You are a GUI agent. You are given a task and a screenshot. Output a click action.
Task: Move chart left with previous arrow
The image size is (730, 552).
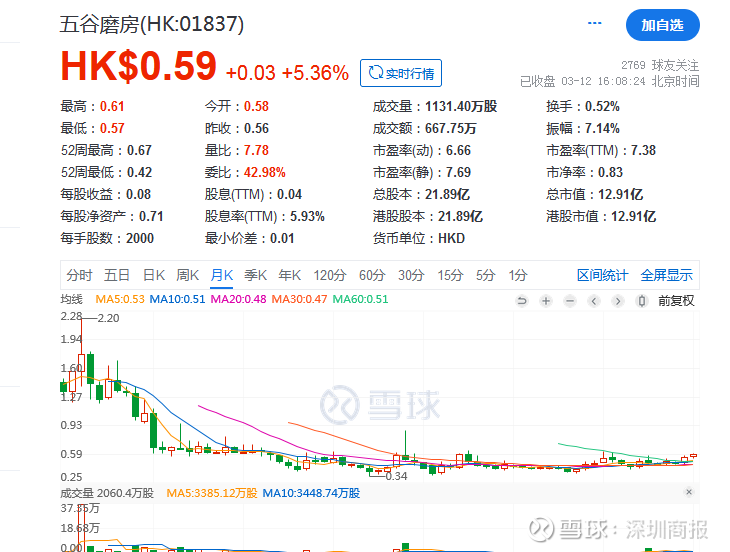(x=594, y=301)
